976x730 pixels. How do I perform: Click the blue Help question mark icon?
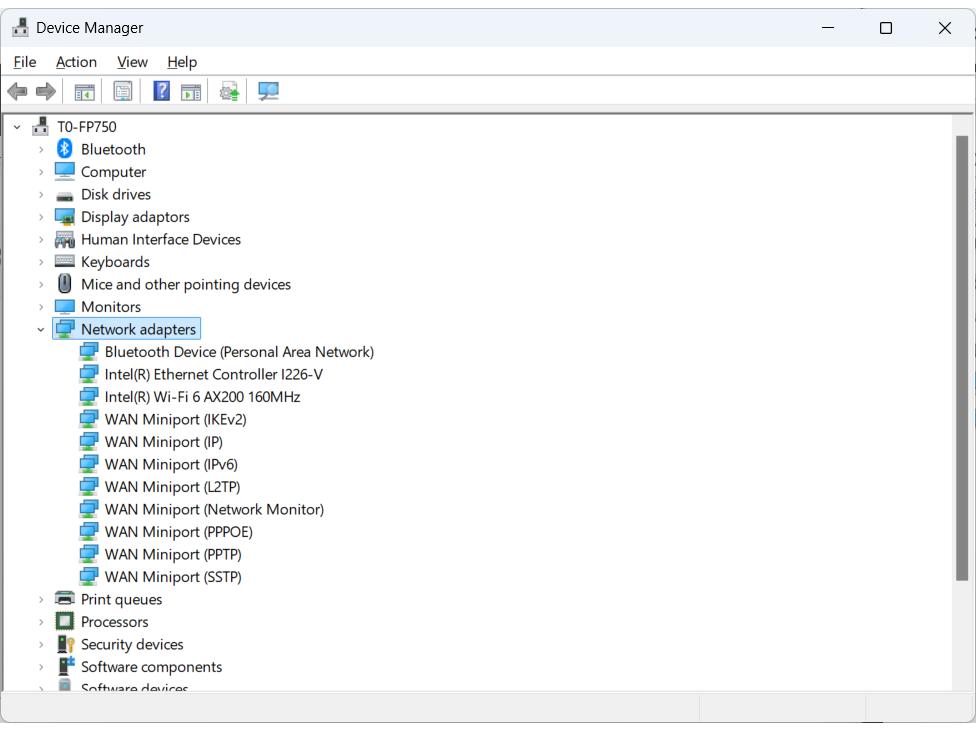[161, 91]
